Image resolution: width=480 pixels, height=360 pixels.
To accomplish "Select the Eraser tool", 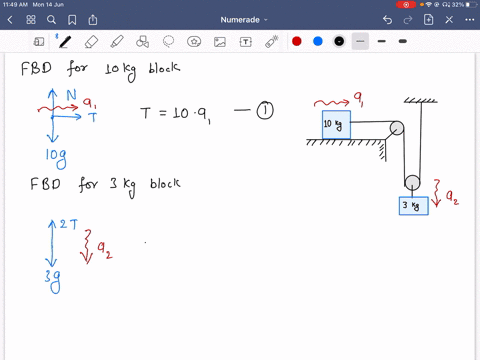I will 91,42.
